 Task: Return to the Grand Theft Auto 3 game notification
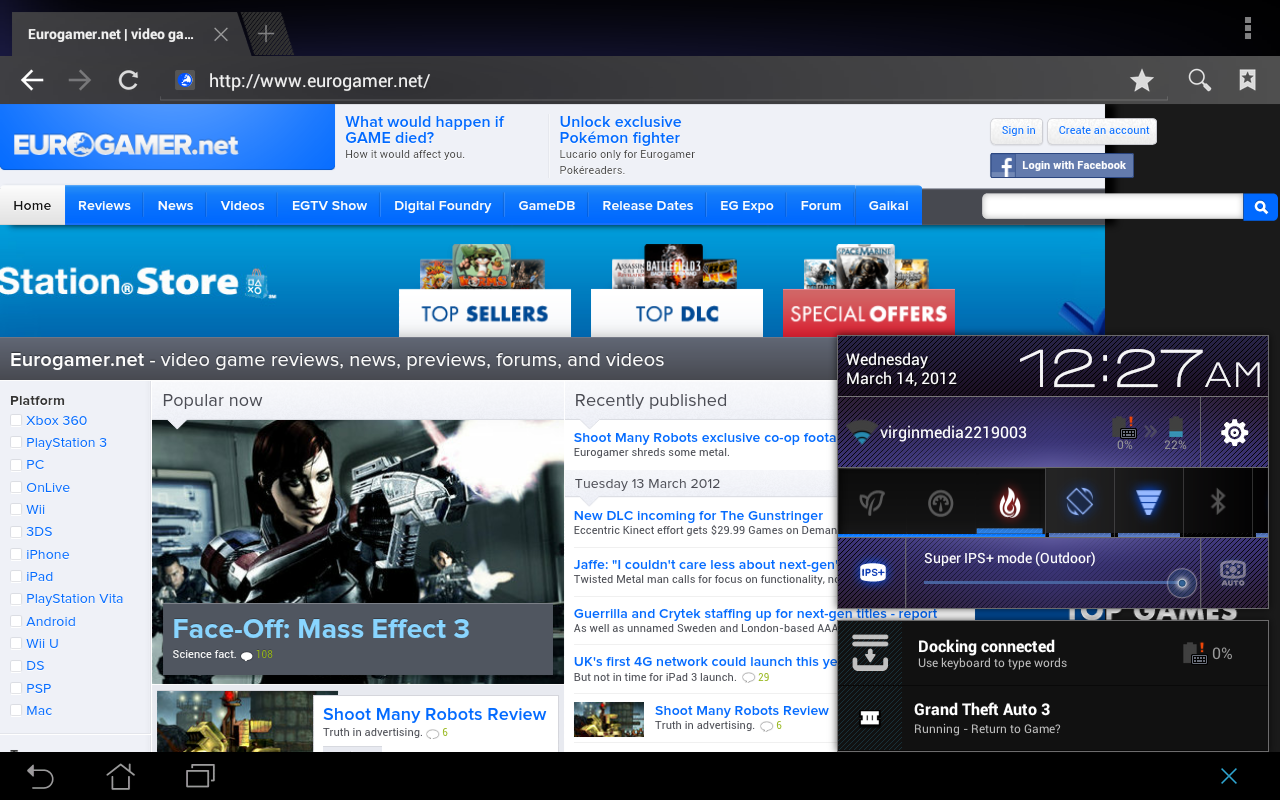click(x=1052, y=718)
